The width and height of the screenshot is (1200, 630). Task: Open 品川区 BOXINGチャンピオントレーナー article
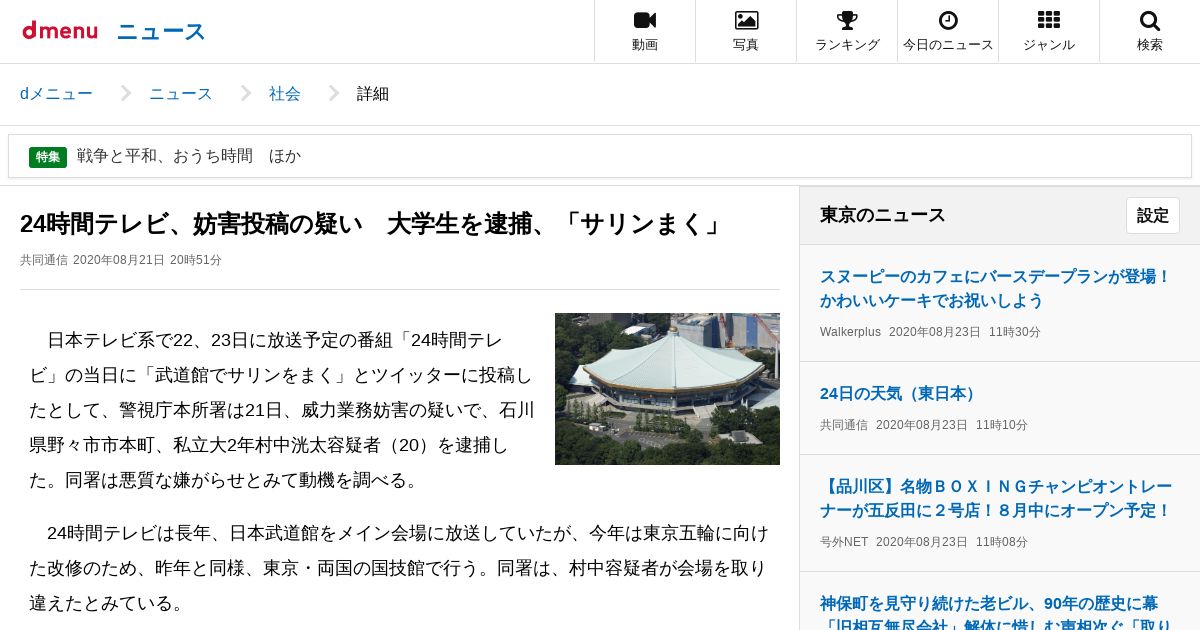click(995, 499)
